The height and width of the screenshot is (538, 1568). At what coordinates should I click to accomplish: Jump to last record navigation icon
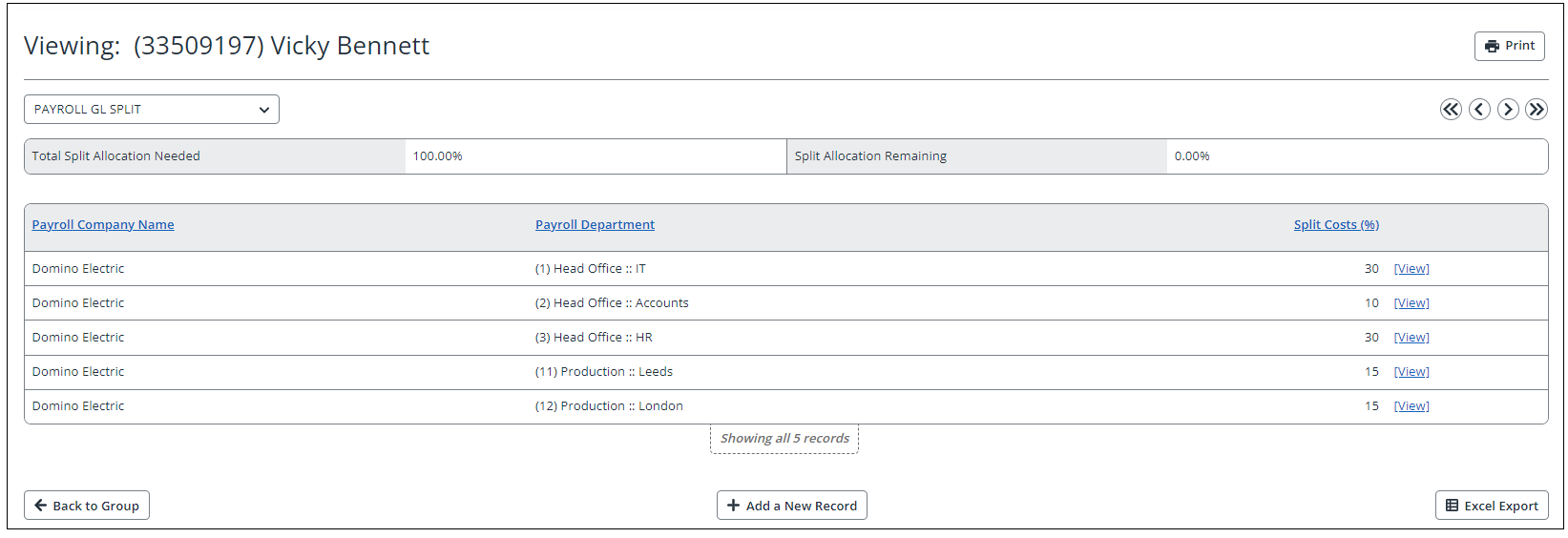(x=1537, y=110)
